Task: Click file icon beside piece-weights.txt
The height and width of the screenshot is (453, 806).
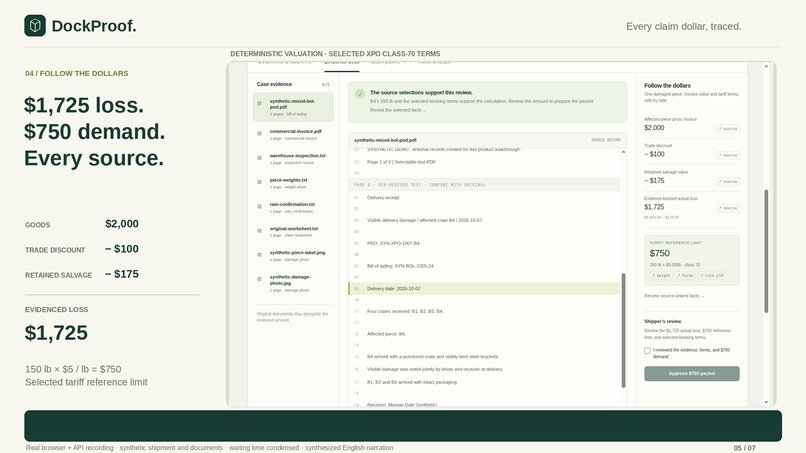Action: (x=260, y=182)
